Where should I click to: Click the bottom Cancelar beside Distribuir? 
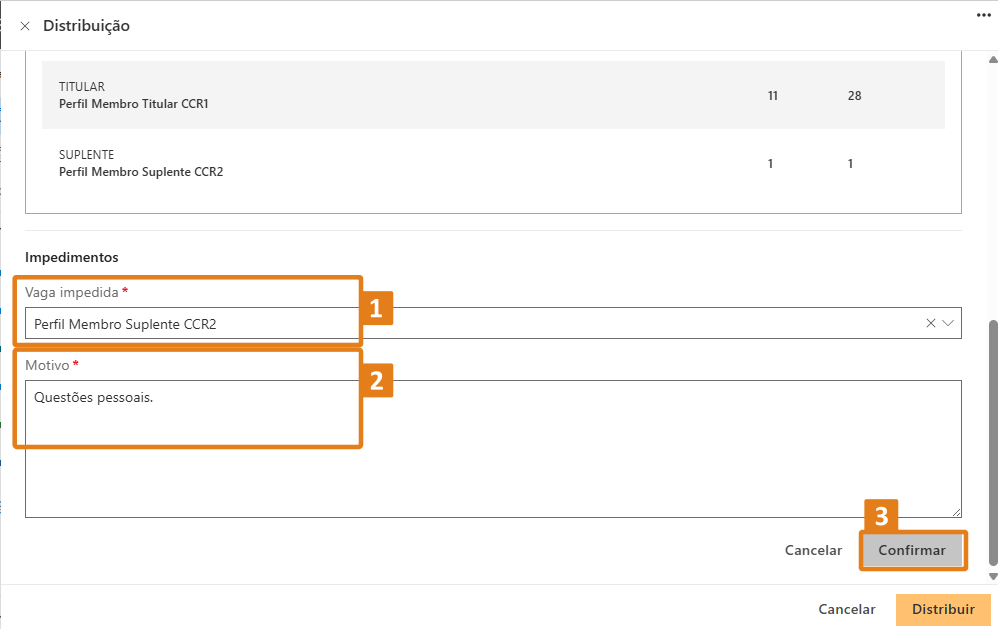click(847, 609)
